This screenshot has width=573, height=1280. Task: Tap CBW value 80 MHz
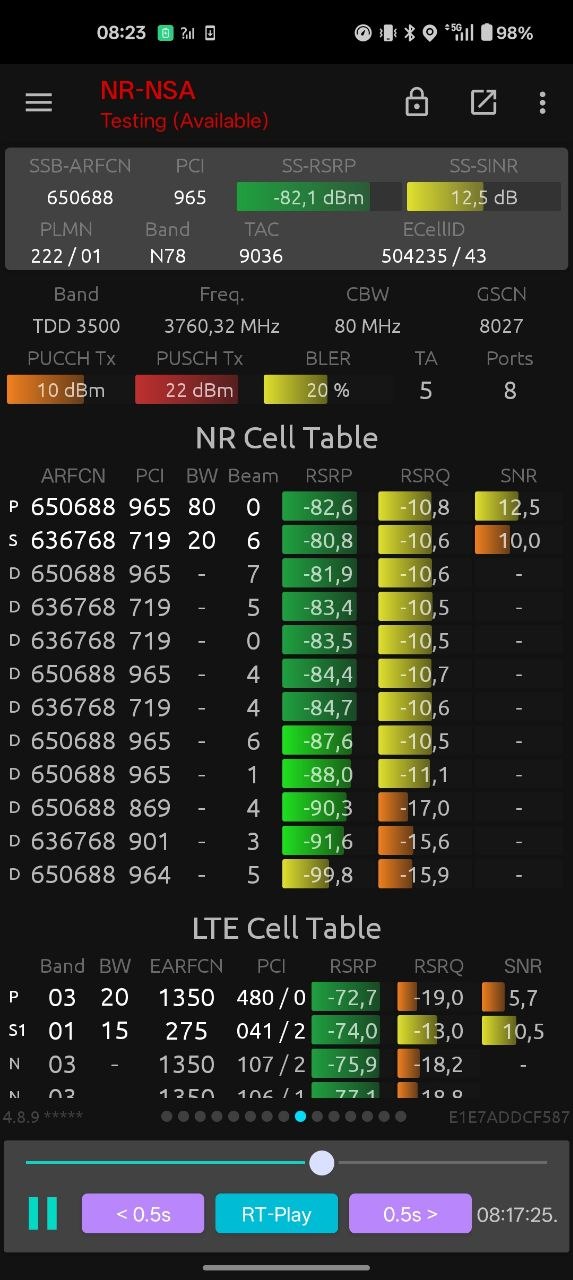368,326
